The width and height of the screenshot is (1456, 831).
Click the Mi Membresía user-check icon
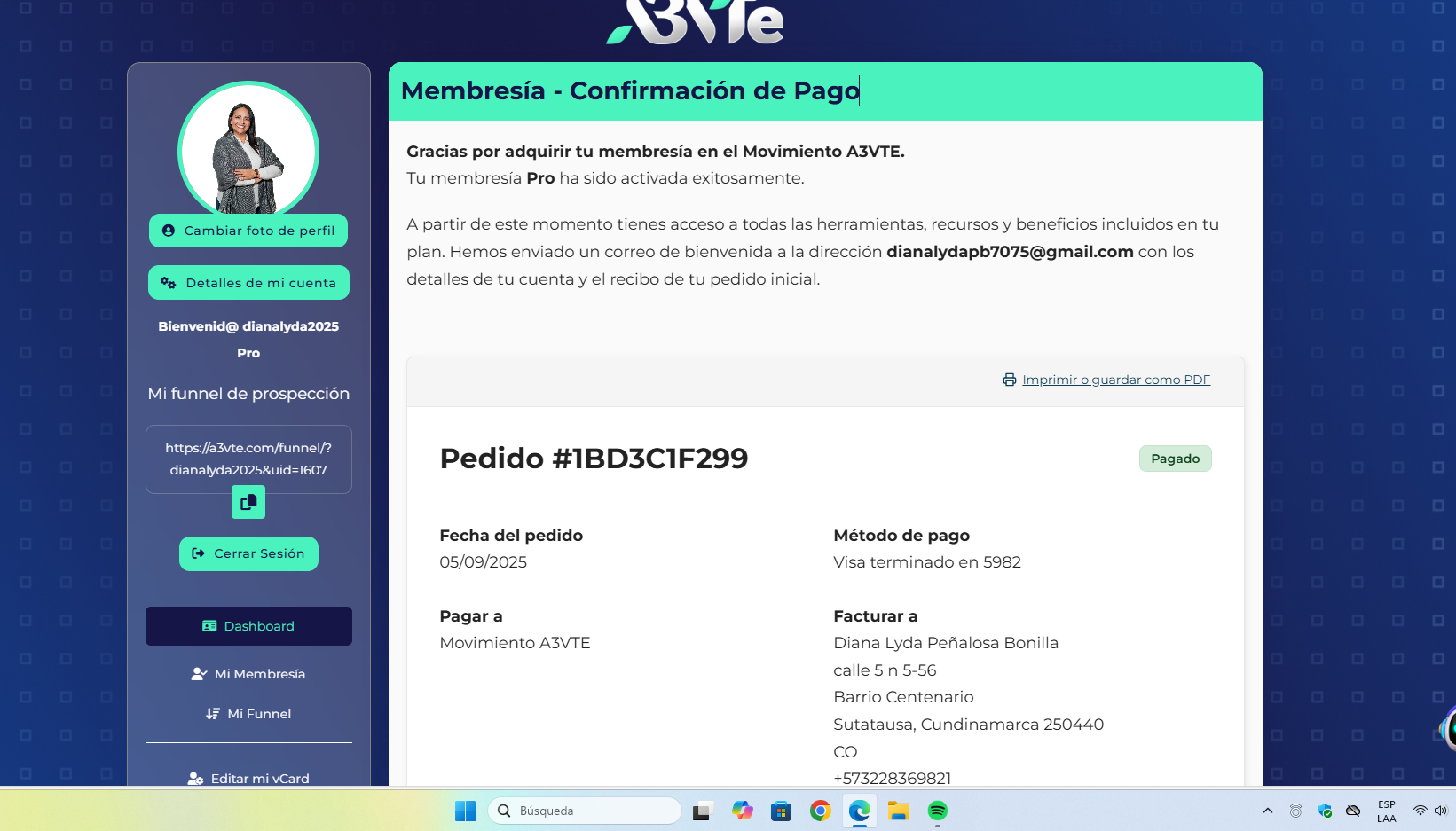(199, 674)
